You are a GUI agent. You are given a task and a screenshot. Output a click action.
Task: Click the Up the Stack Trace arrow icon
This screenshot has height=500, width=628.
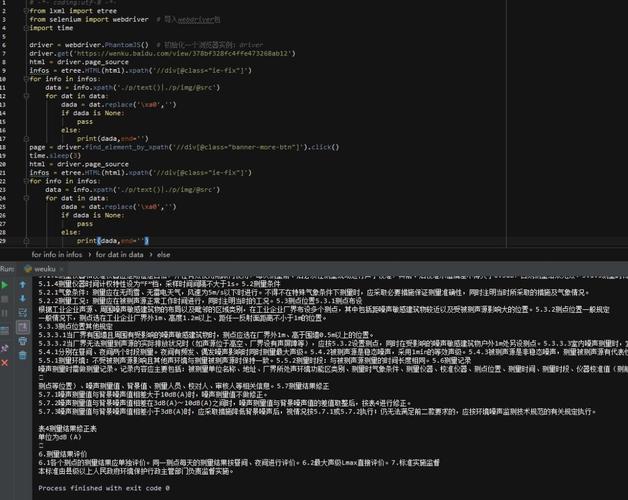click(x=22, y=284)
